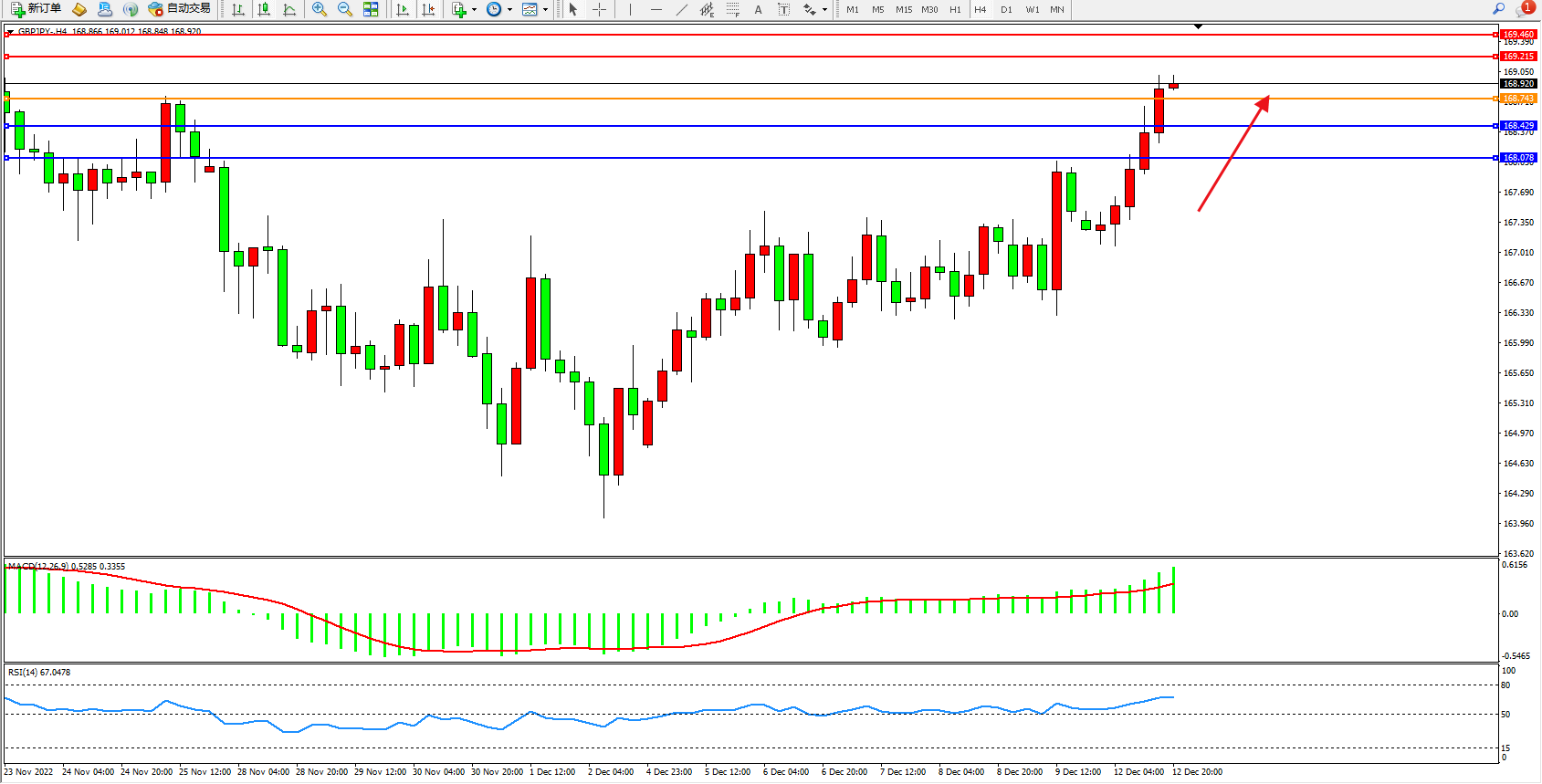Open the search magnifier in top right
The height and width of the screenshot is (784, 1542).
(1498, 9)
